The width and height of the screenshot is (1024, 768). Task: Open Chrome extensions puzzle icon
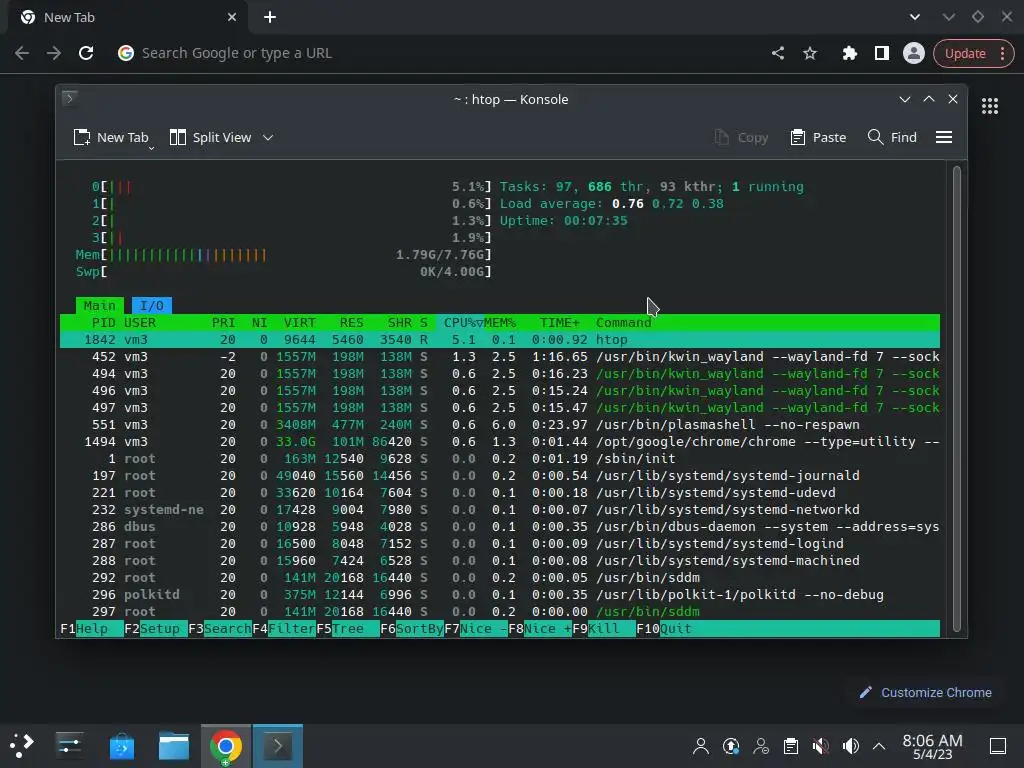tap(849, 53)
